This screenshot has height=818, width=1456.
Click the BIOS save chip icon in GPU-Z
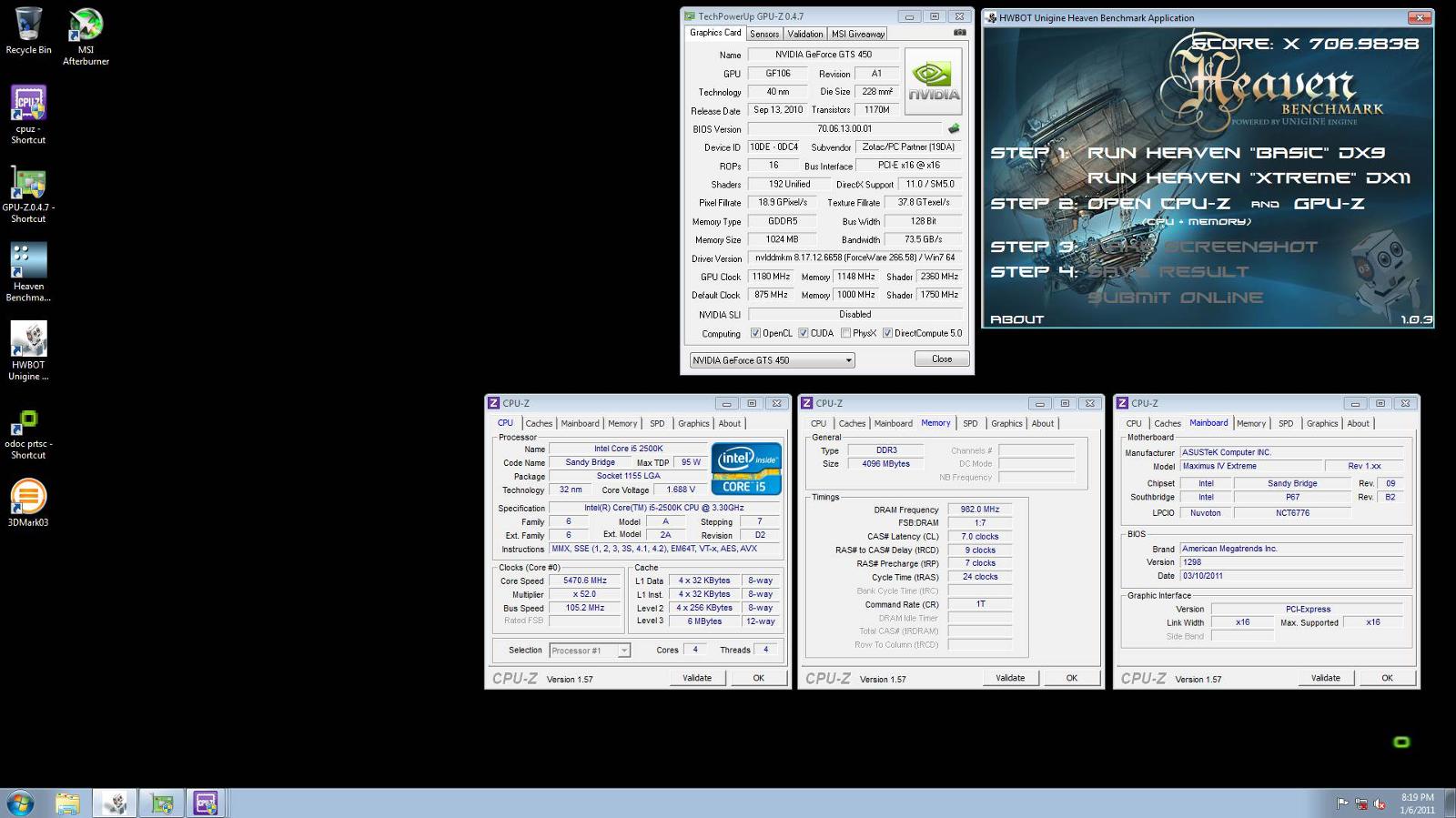click(x=954, y=128)
